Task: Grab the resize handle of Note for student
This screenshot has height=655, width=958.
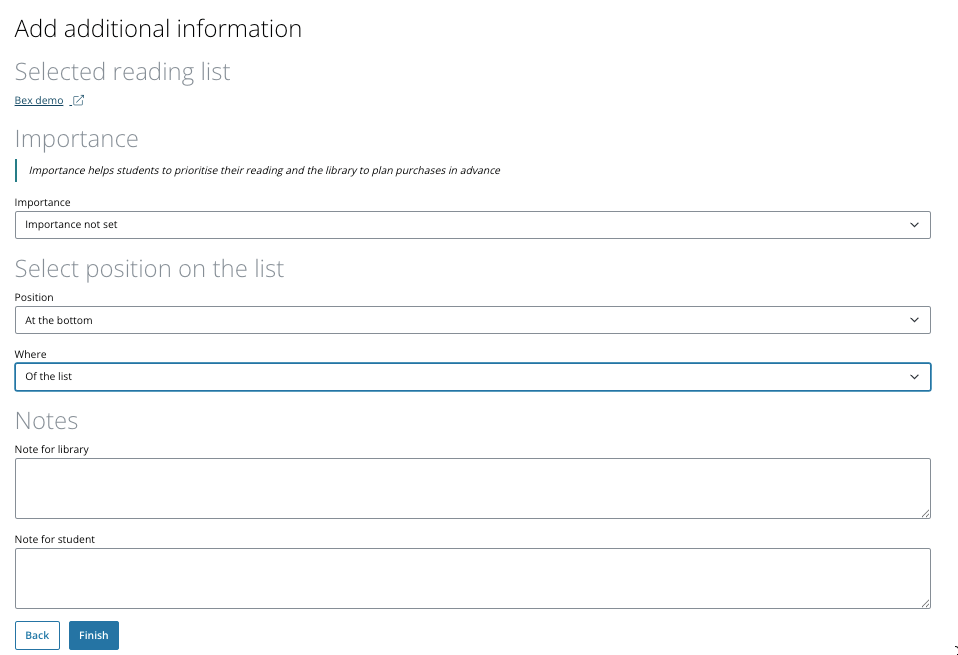Action: [925, 603]
